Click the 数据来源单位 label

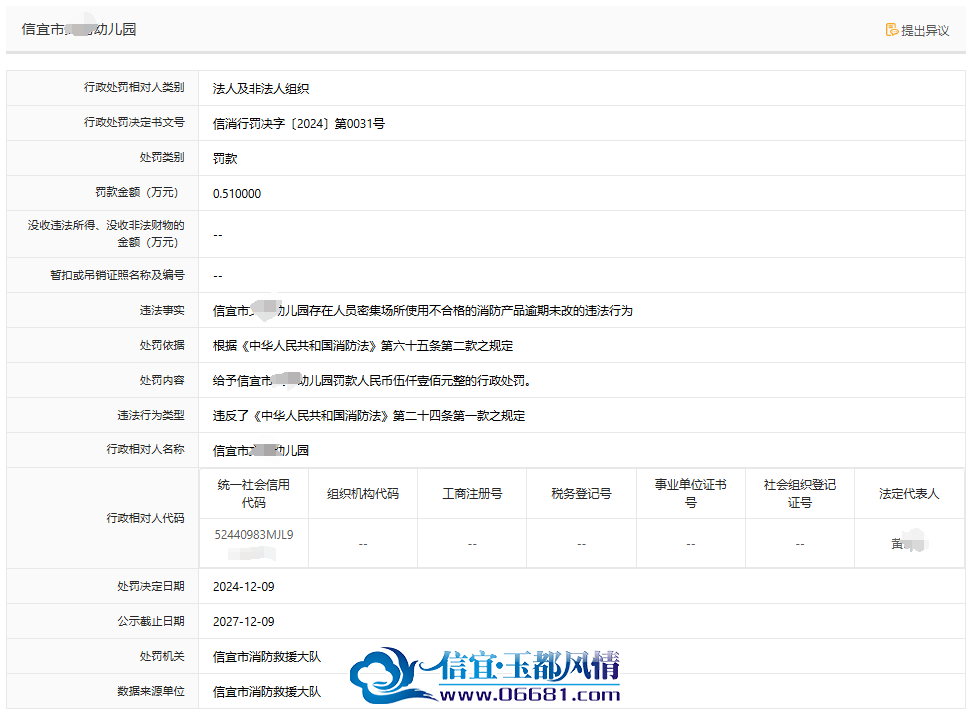(150, 691)
